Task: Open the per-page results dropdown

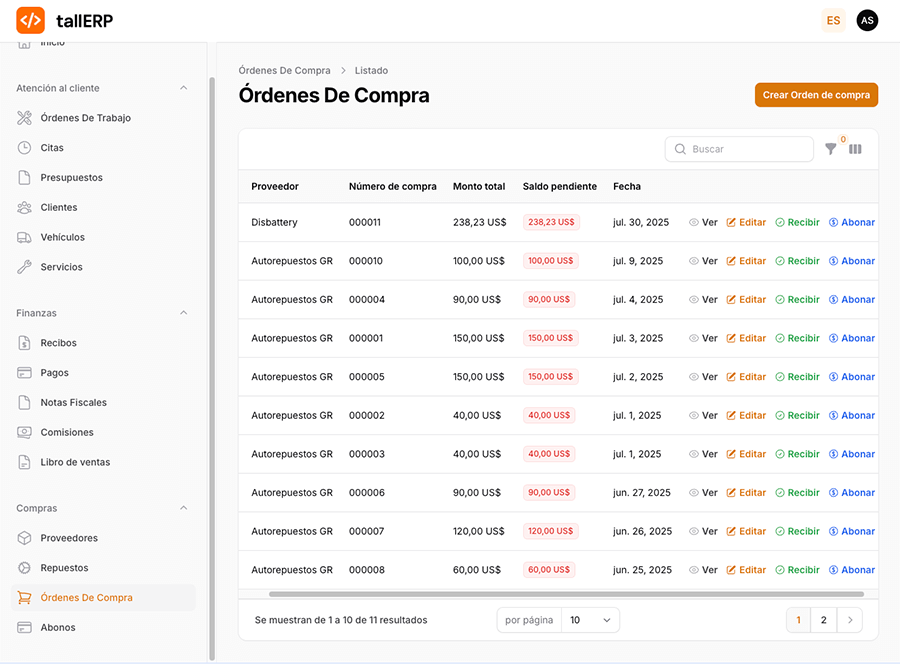Action: pyautogui.click(x=590, y=620)
